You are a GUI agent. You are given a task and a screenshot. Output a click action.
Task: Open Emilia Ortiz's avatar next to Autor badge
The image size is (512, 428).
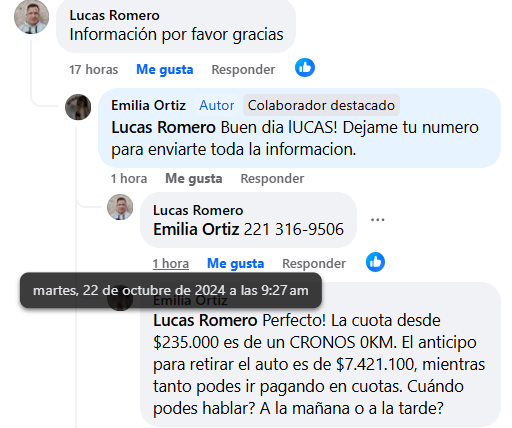[78, 107]
